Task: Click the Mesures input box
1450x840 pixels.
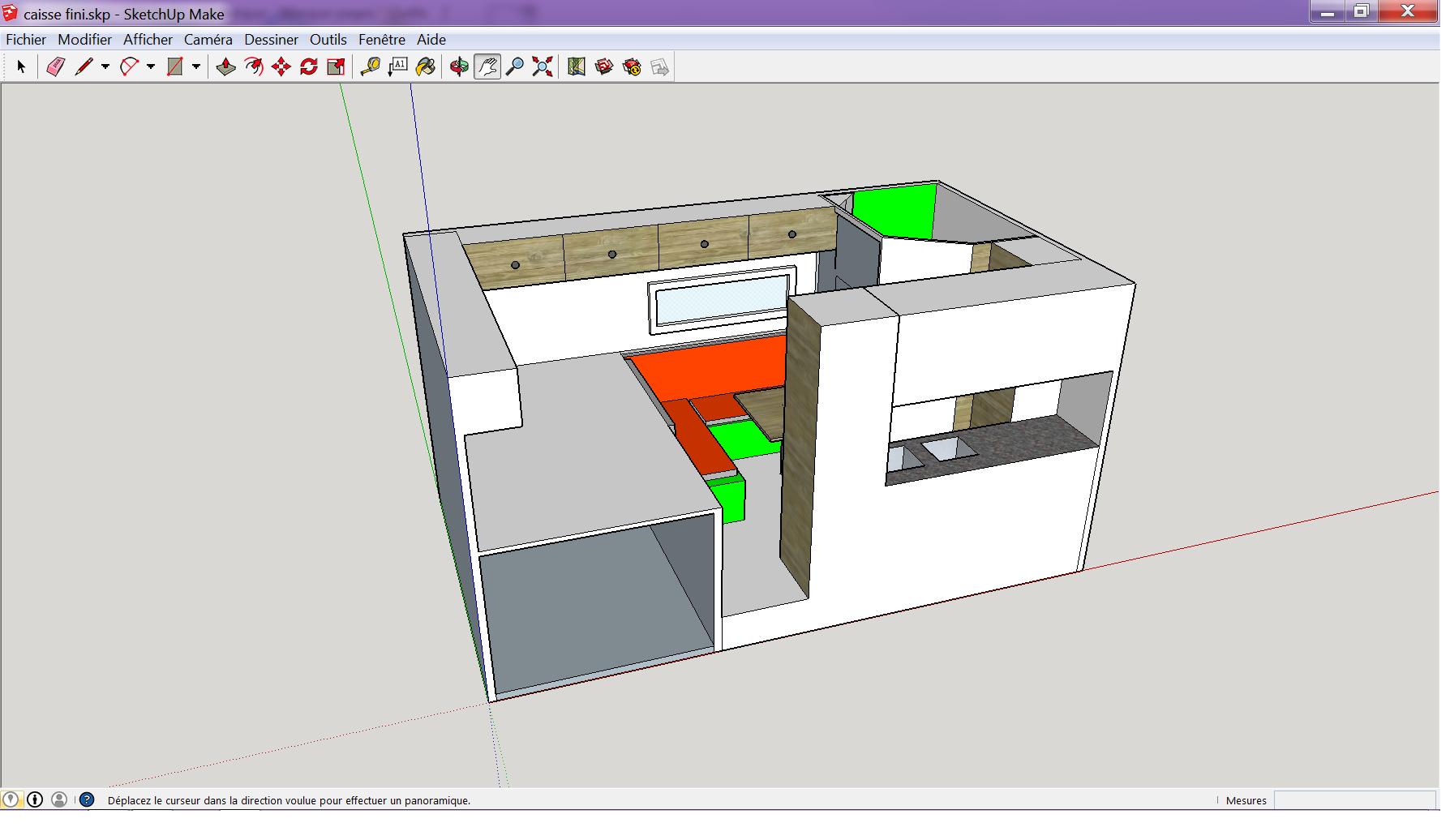Action: coord(1354,800)
